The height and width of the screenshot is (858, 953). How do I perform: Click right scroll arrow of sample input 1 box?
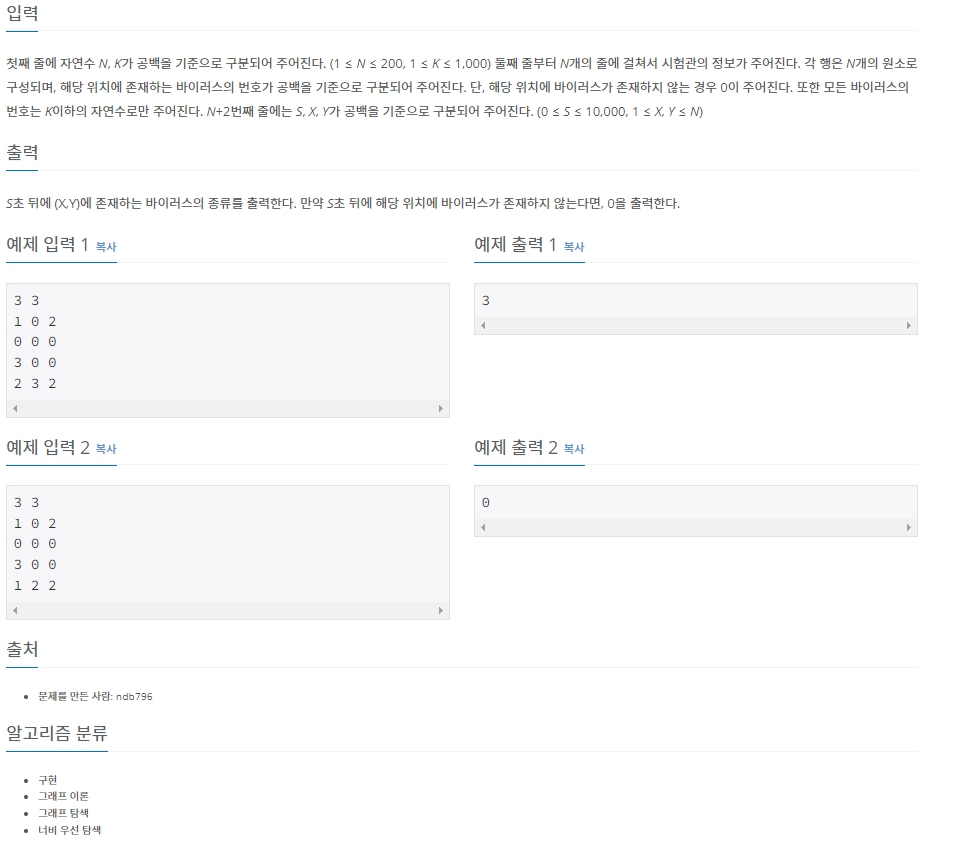(x=441, y=408)
